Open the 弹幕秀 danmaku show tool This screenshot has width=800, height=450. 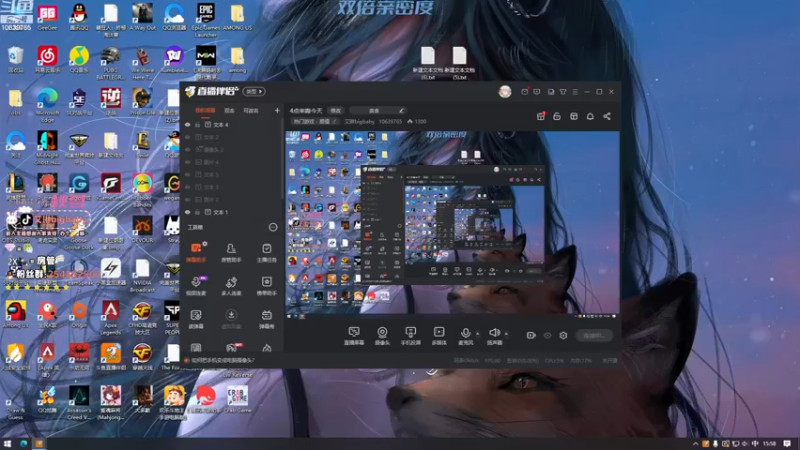pyautogui.click(x=266, y=319)
